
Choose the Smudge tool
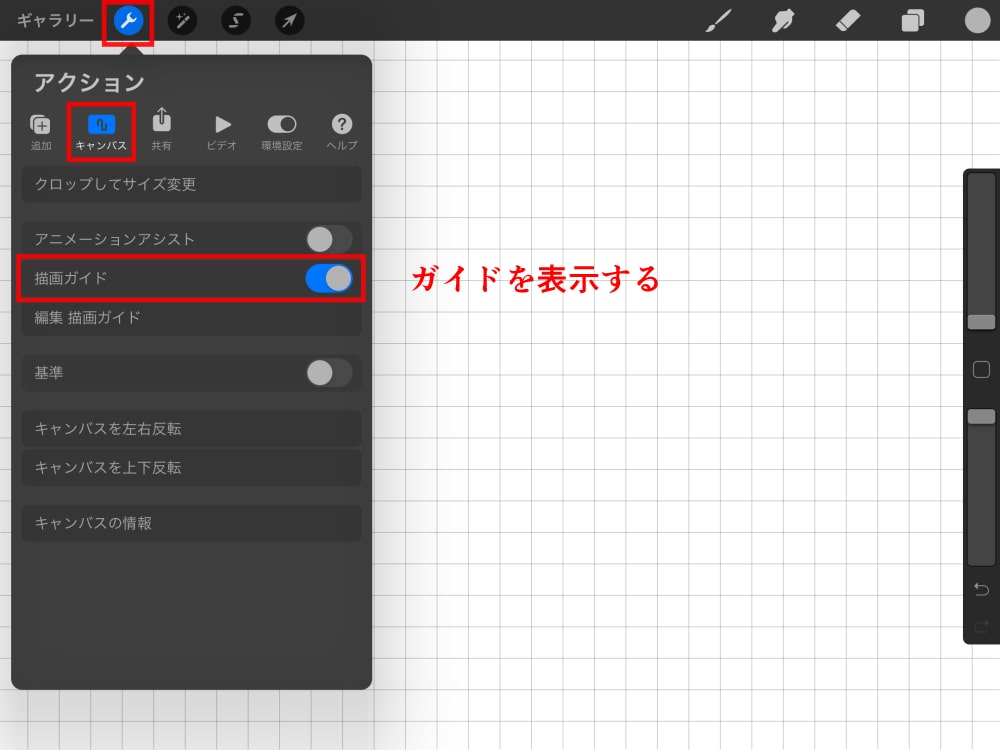(781, 20)
